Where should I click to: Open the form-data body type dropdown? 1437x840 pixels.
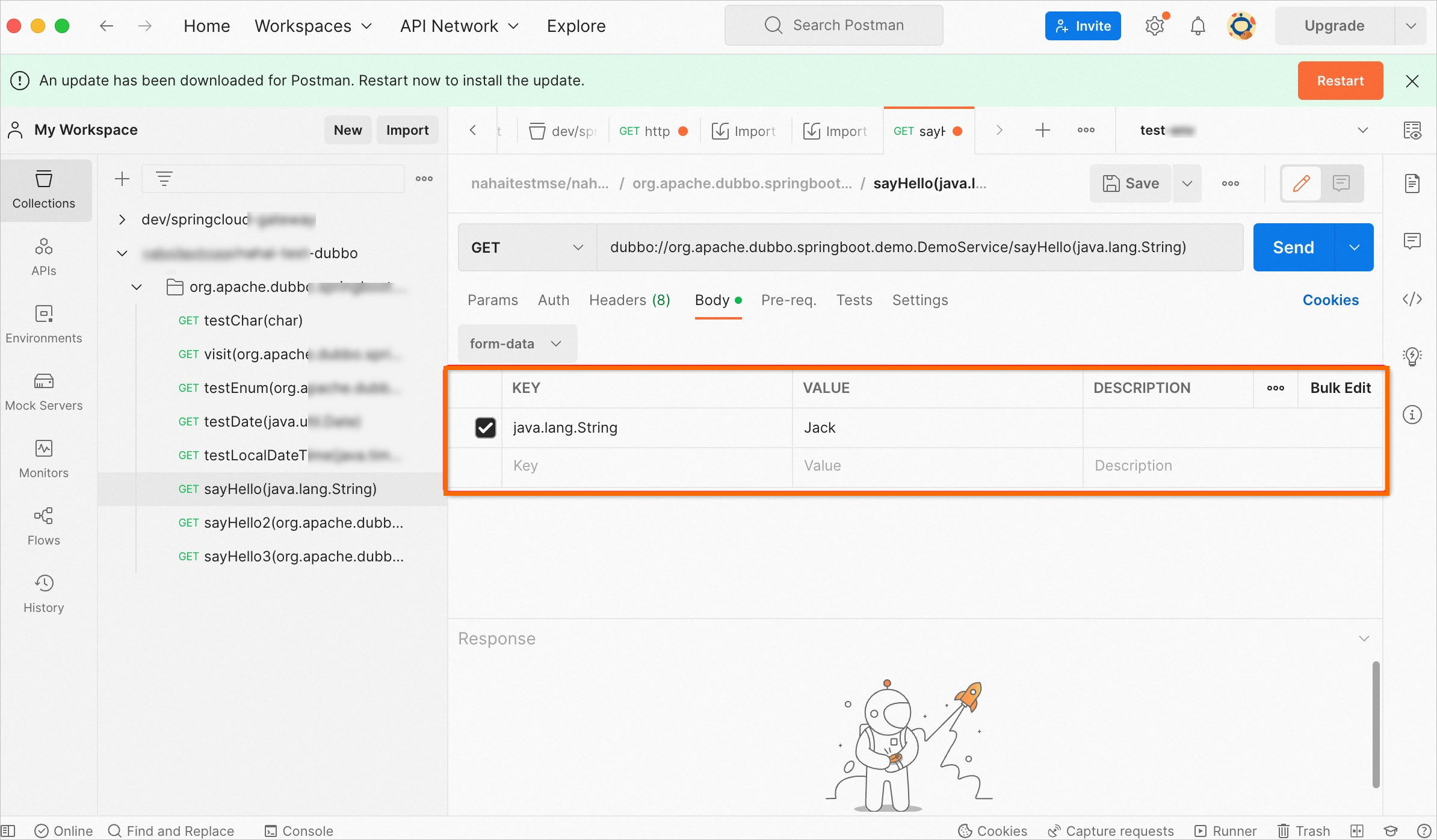point(517,344)
